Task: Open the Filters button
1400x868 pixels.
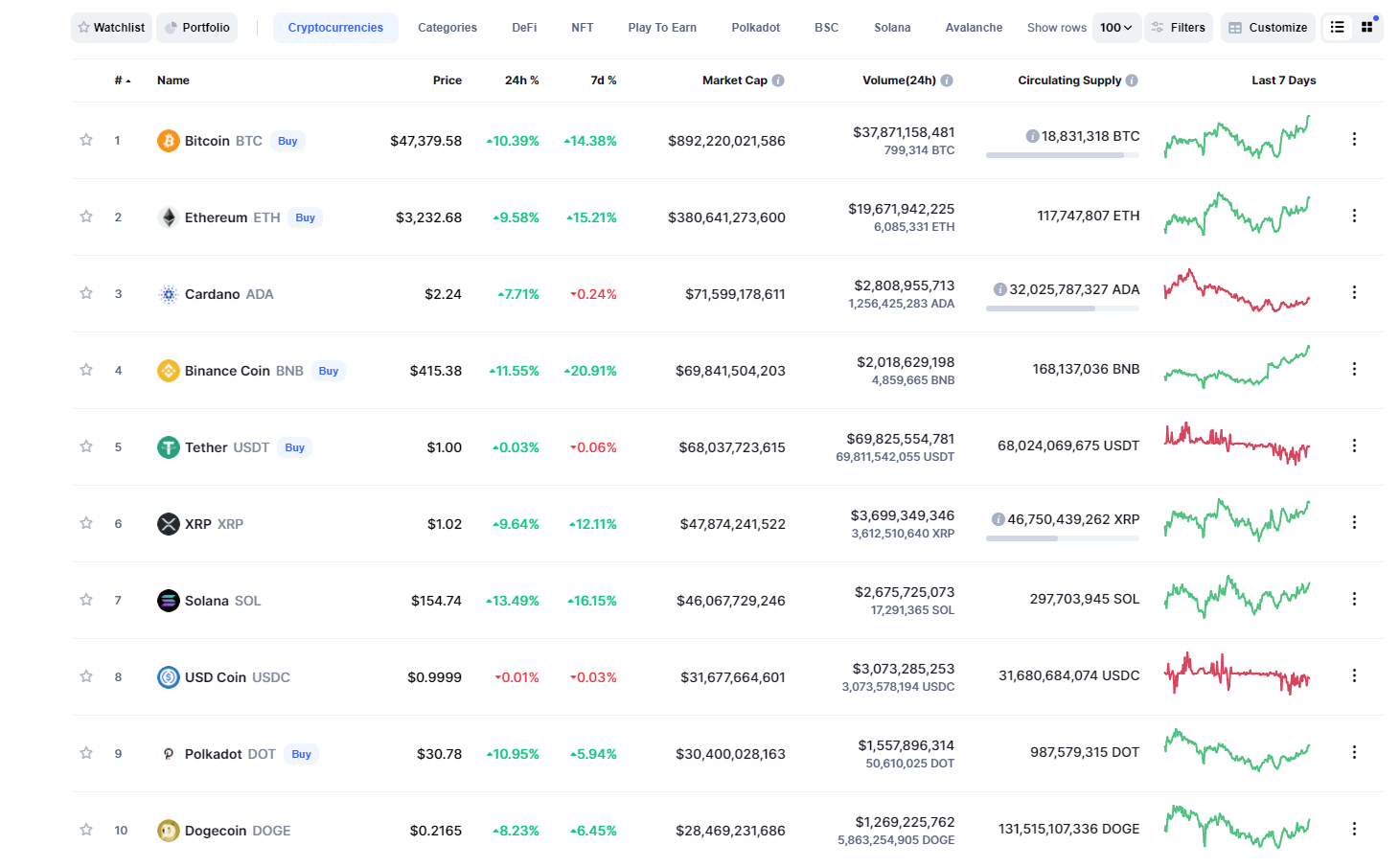Action: 1179,28
